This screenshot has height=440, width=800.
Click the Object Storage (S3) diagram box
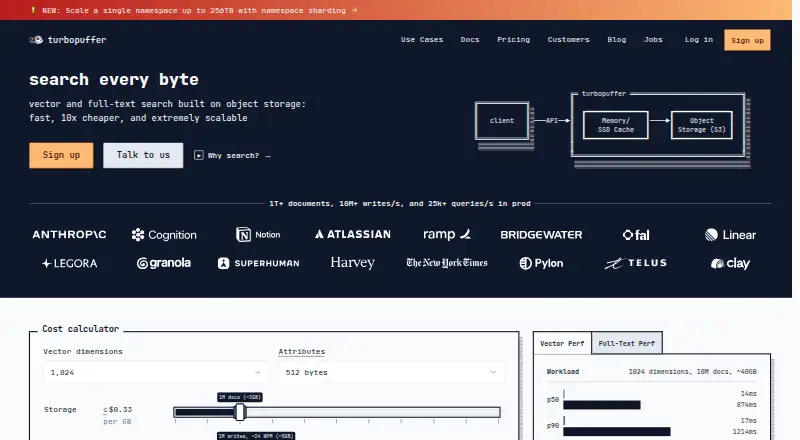click(x=702, y=125)
